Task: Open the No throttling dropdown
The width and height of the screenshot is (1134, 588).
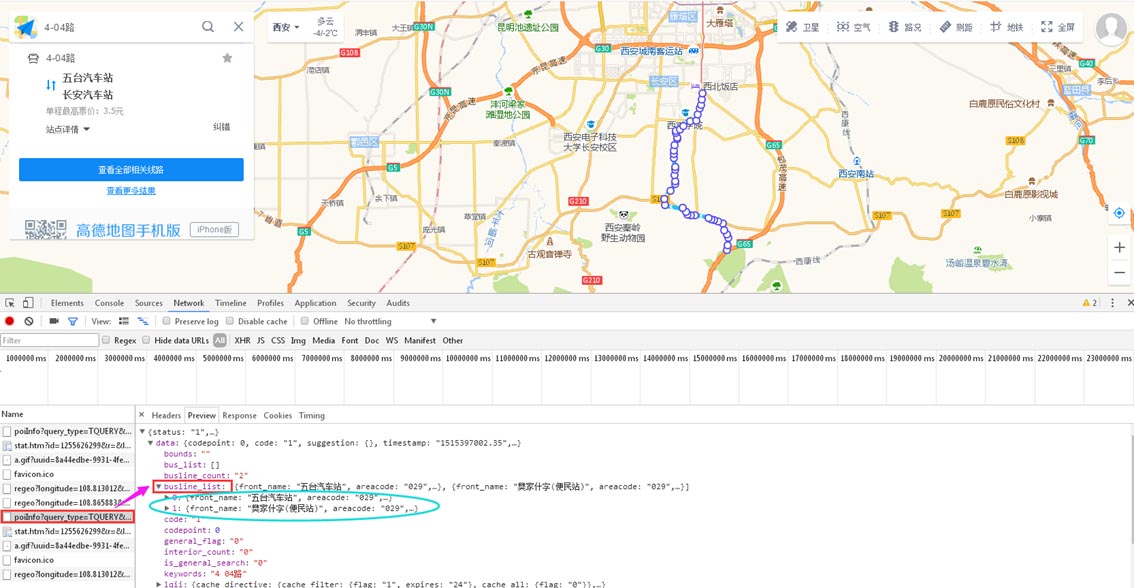Action: click(391, 321)
